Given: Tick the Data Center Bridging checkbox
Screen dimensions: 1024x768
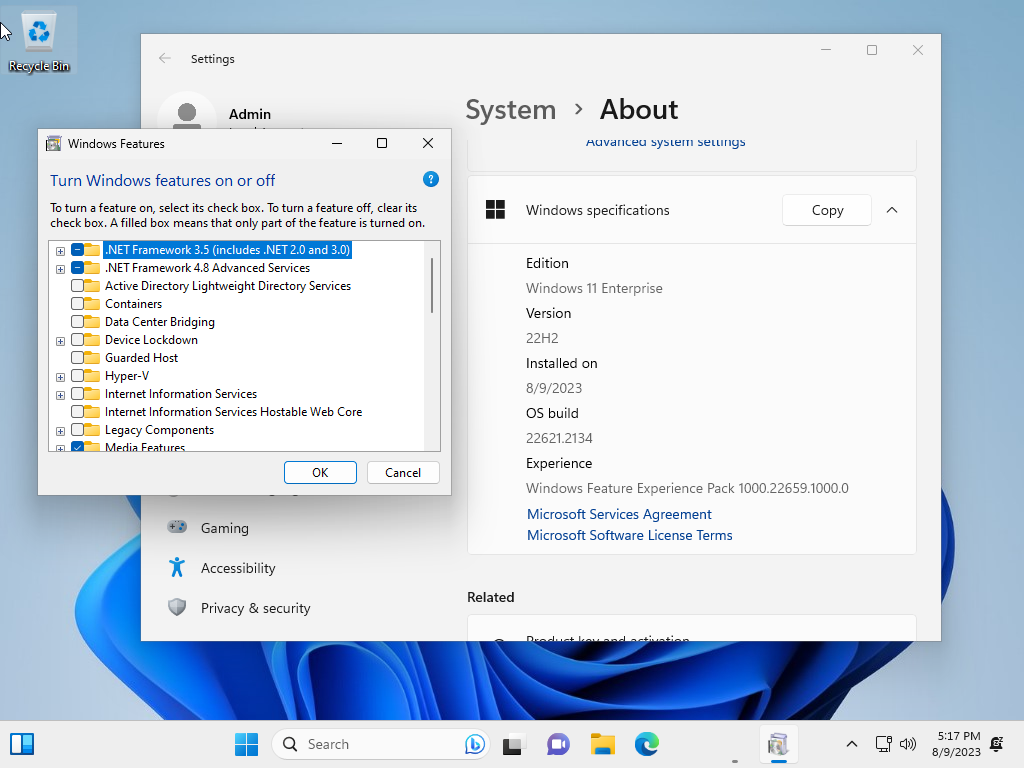Looking at the screenshot, I should click(x=77, y=322).
